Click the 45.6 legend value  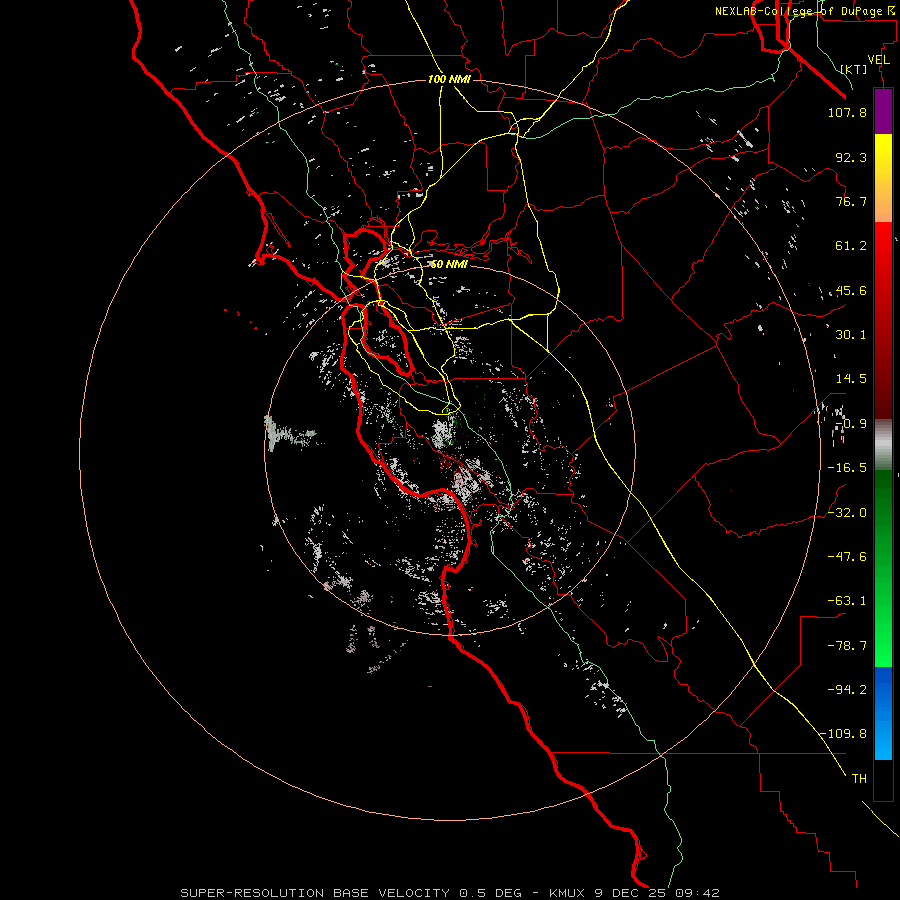coord(851,290)
